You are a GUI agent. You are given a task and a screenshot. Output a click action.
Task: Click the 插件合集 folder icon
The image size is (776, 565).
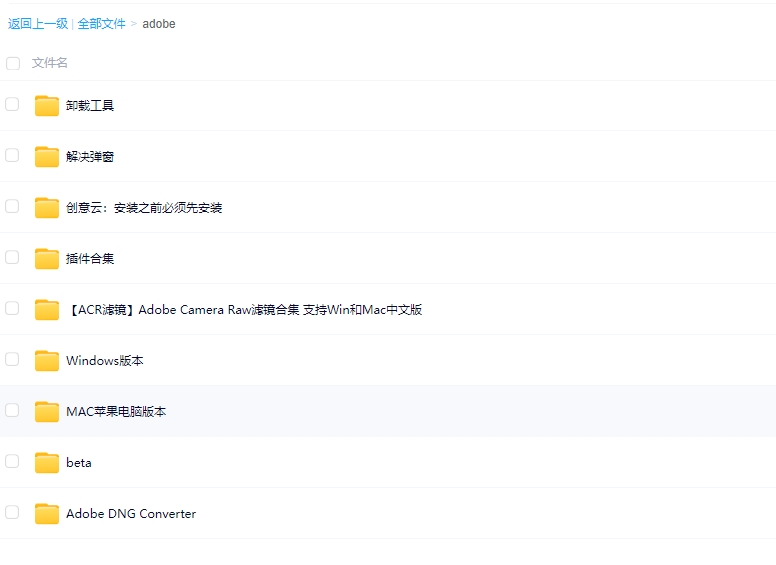[47, 259]
